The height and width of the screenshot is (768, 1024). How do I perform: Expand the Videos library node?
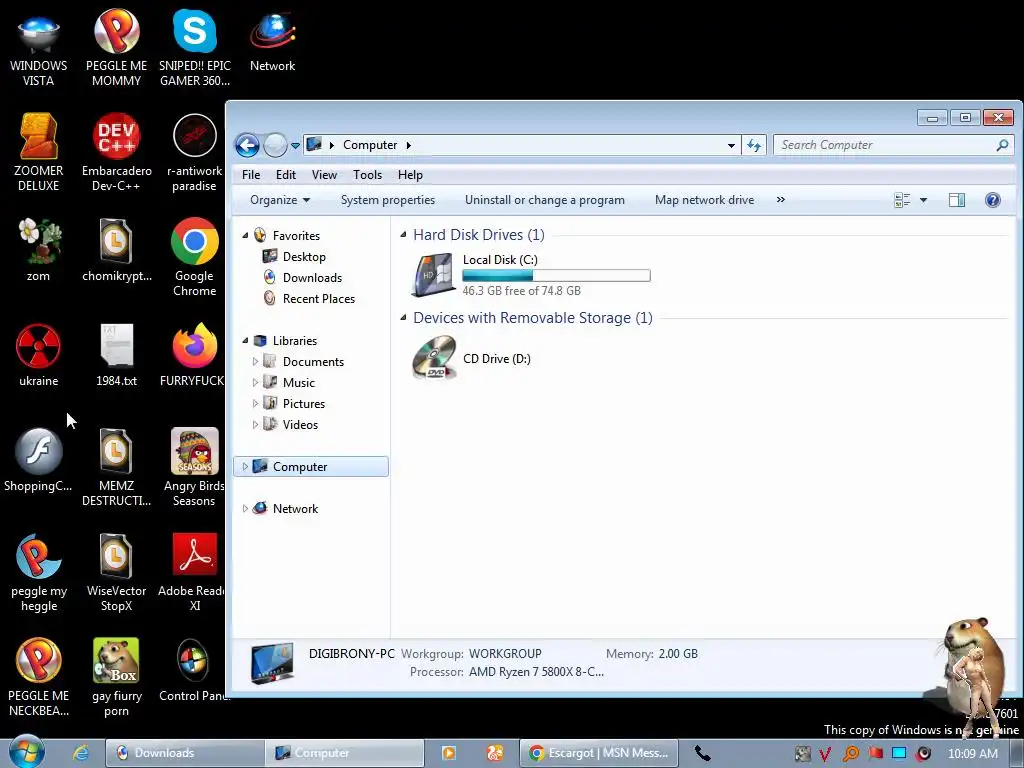(x=255, y=424)
